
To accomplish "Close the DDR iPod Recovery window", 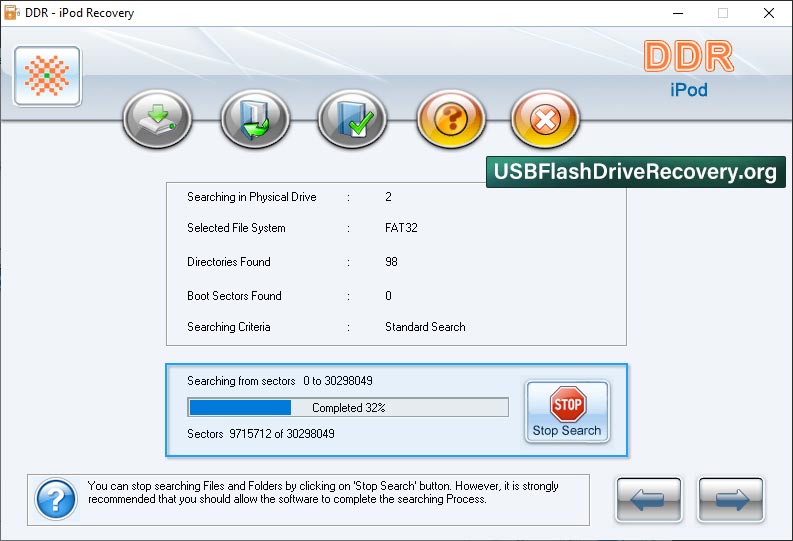I will tap(769, 13).
